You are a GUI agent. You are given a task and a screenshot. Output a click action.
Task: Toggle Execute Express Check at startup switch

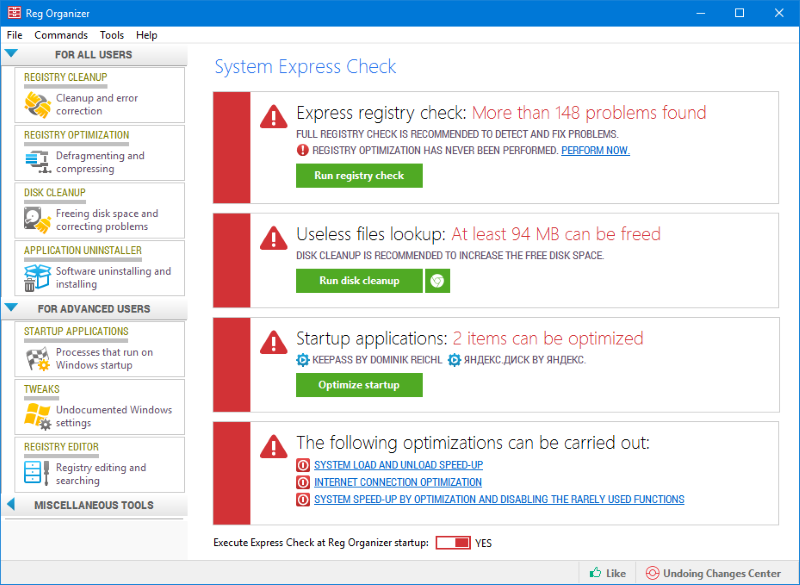[453, 543]
